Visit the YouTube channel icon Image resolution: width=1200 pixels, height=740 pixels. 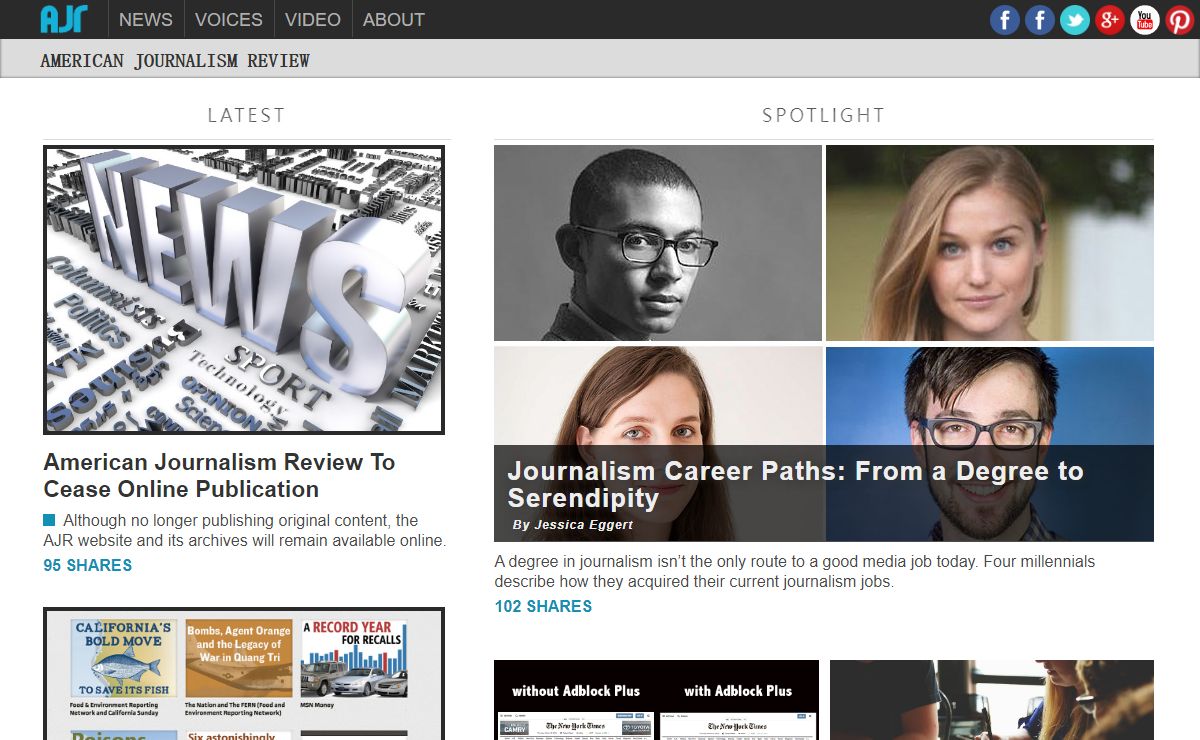click(1145, 19)
